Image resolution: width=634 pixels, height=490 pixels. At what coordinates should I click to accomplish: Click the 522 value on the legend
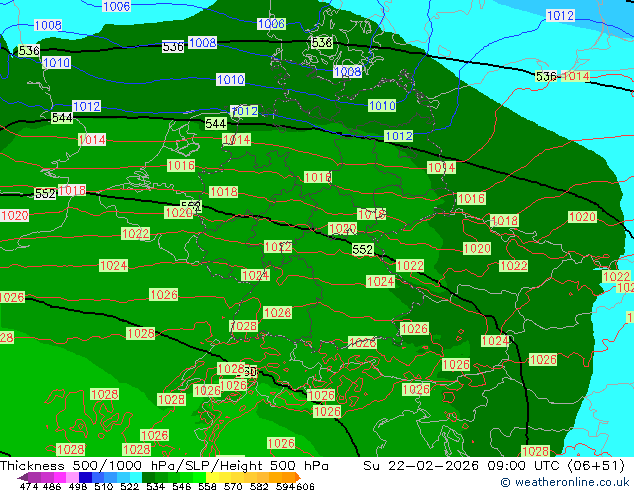129,486
